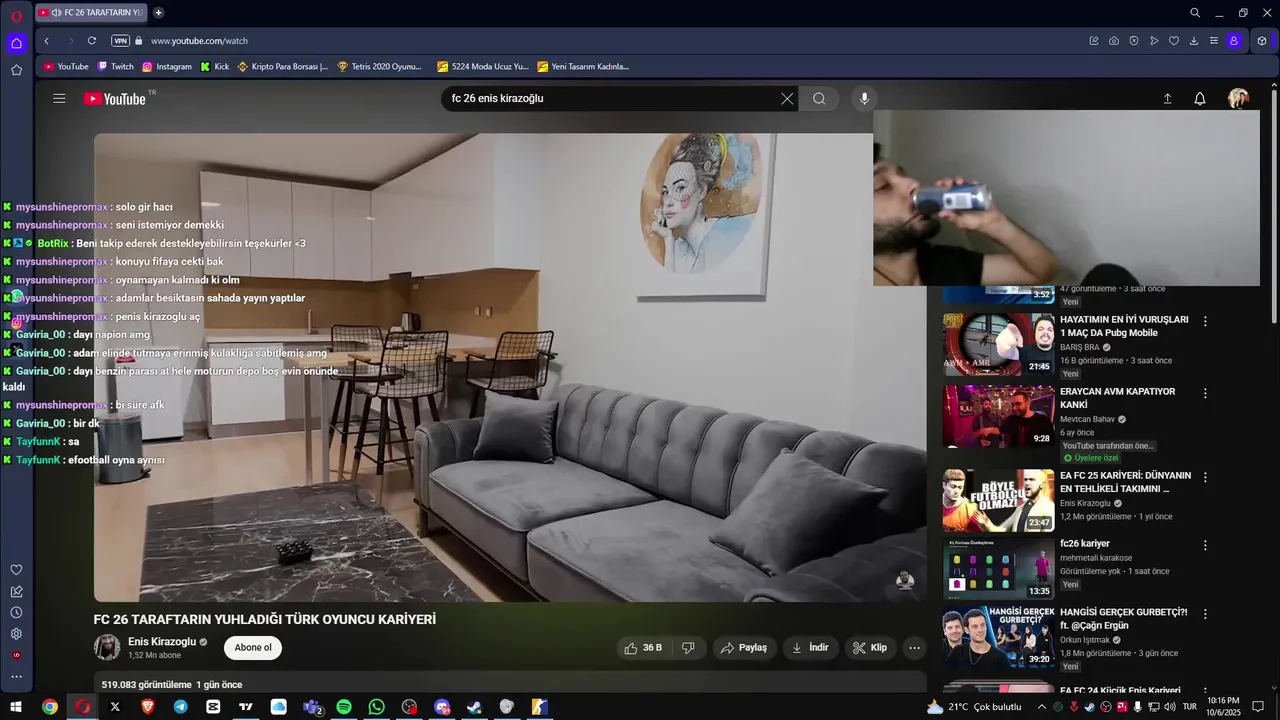Open the YouTube upload/create icon
Image resolution: width=1280 pixels, height=720 pixels.
click(x=1167, y=98)
